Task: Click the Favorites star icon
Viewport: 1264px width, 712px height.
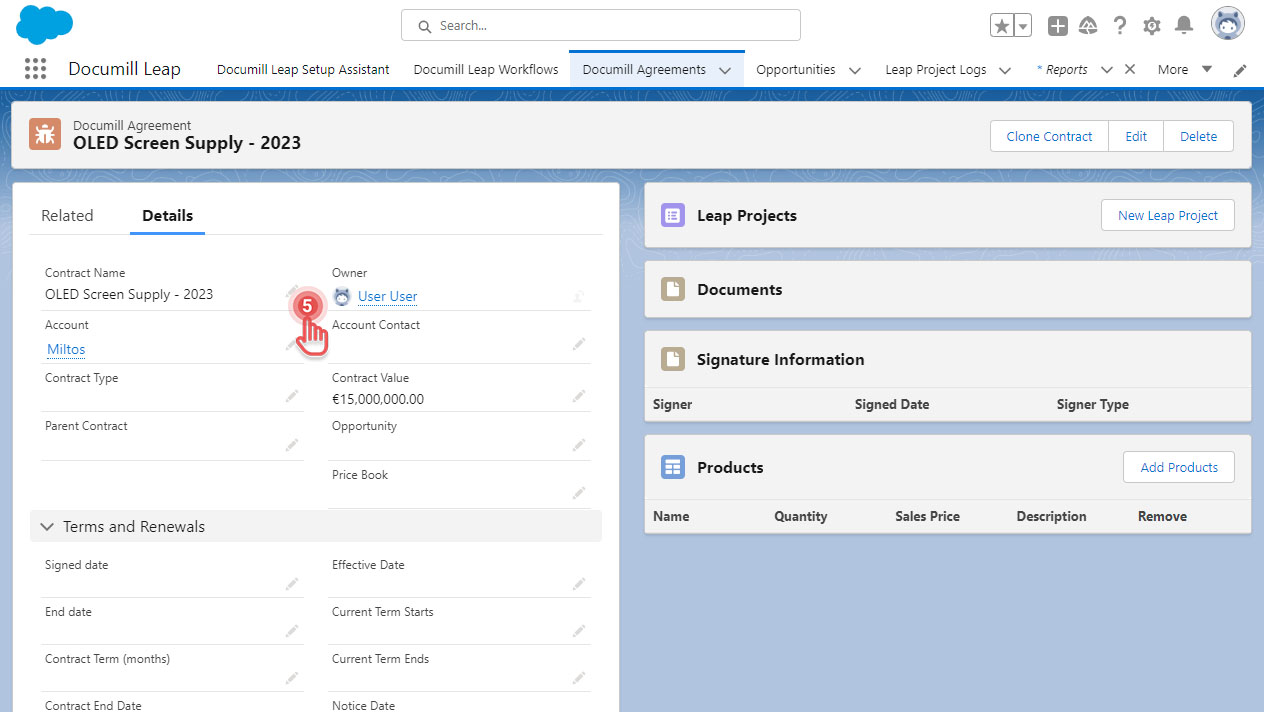Action: (1001, 26)
